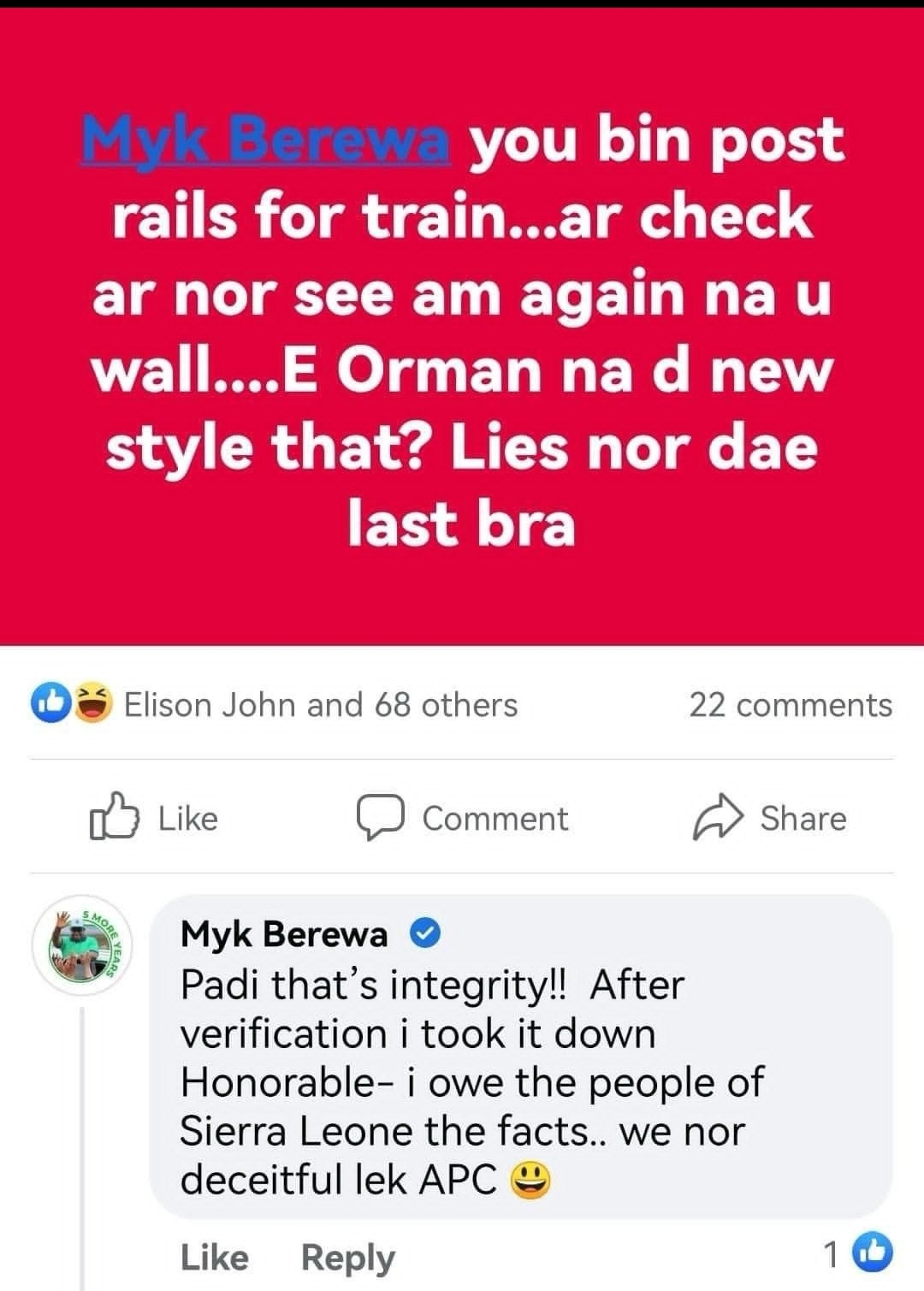Click the comment reaction count number 1
Screen dimensions: 924x1291
point(832,1255)
